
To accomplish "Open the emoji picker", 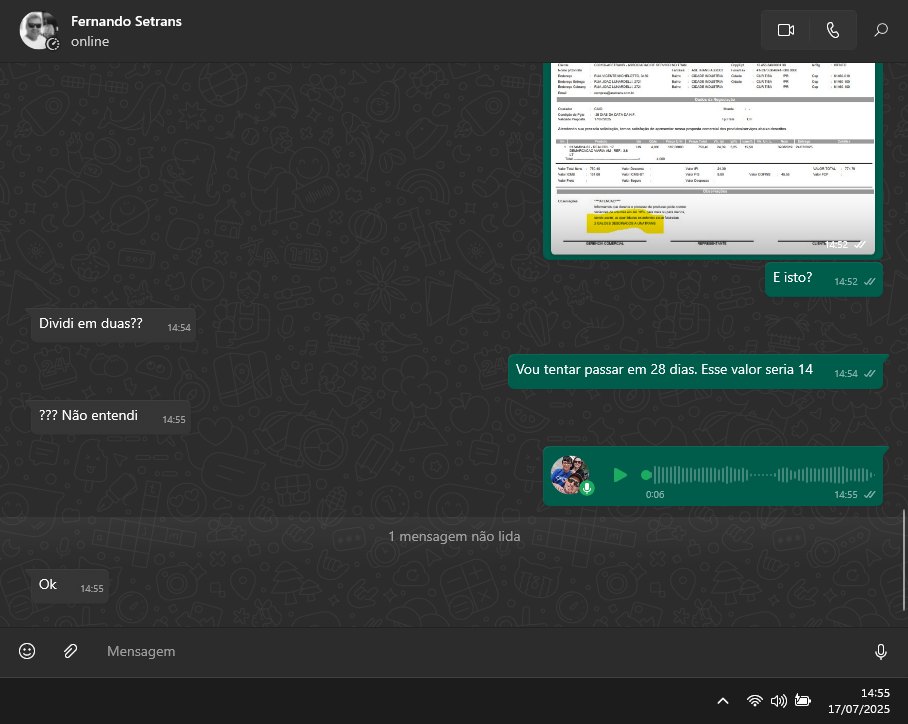I will [27, 651].
